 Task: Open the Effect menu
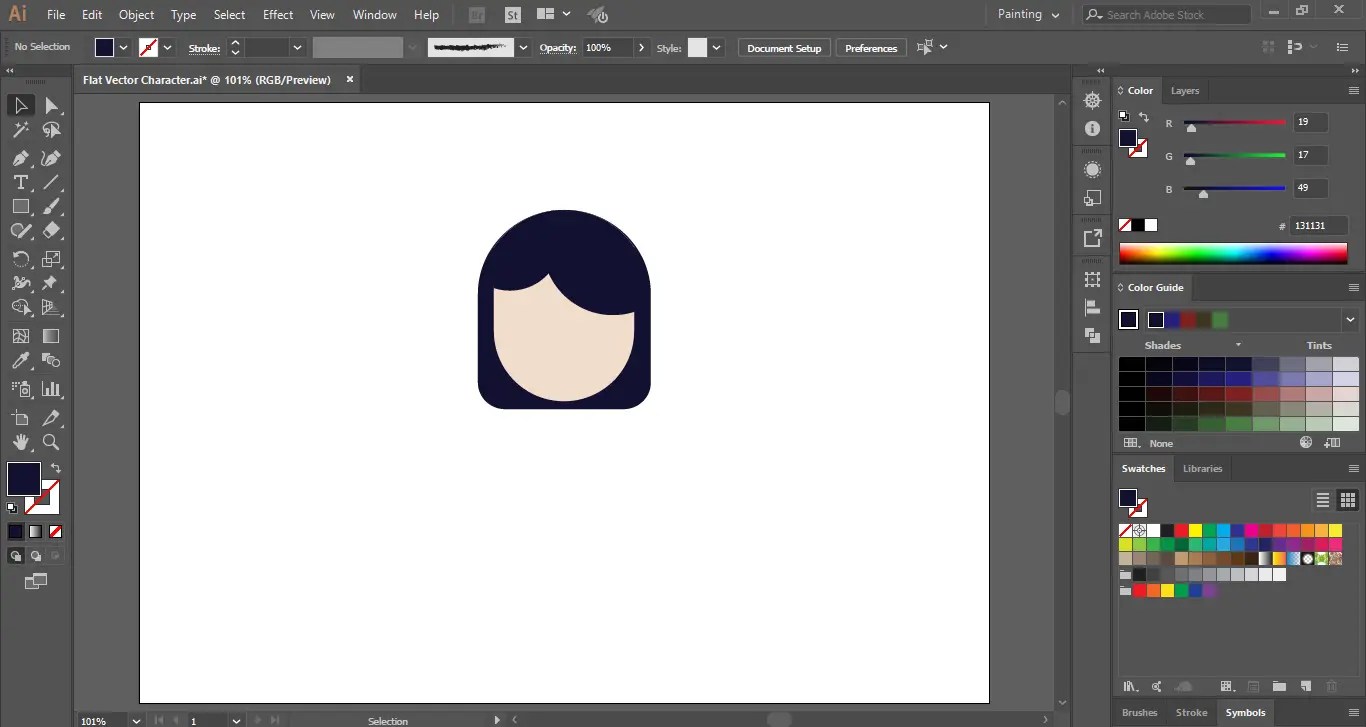tap(278, 15)
